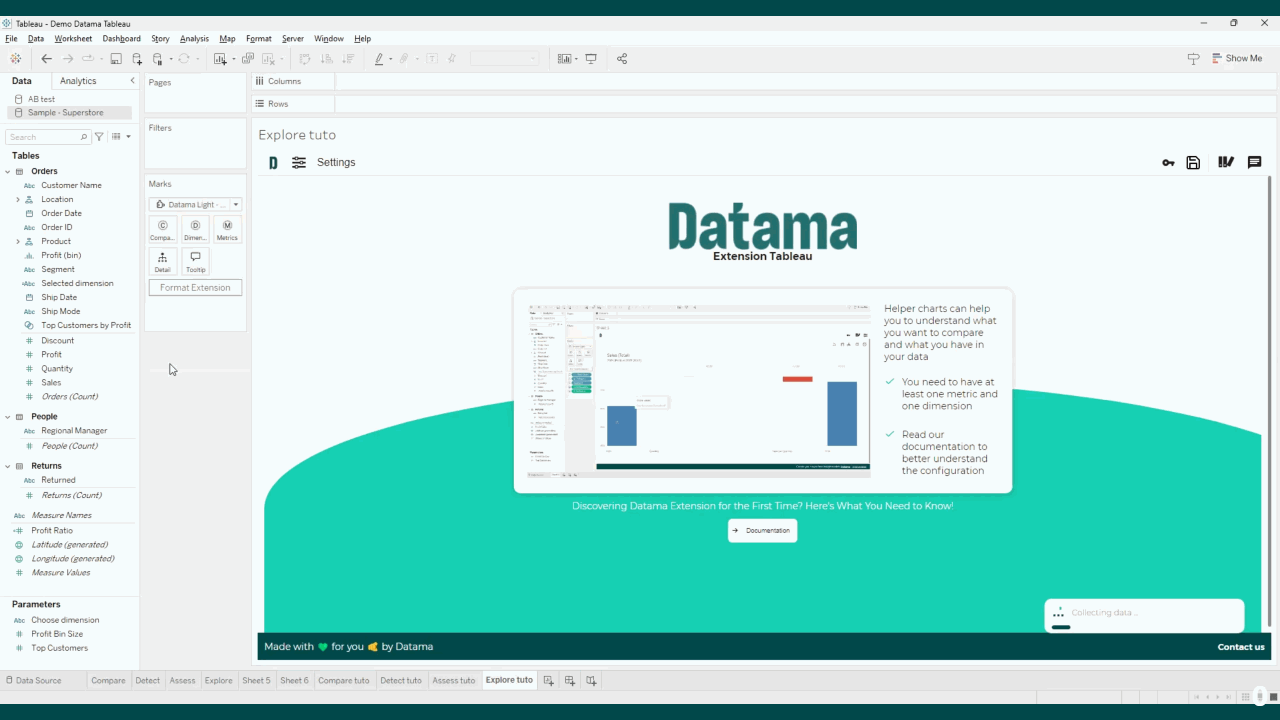
Task: Open the Analysis menu
Action: pyautogui.click(x=194, y=39)
